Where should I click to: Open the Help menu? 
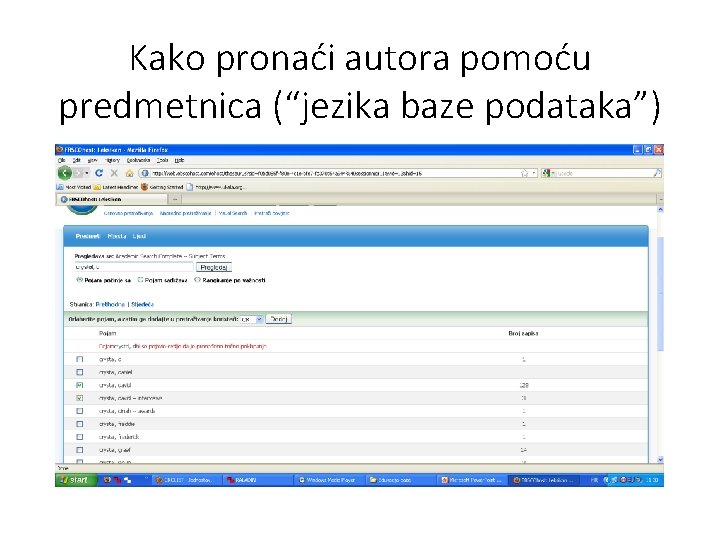179,160
